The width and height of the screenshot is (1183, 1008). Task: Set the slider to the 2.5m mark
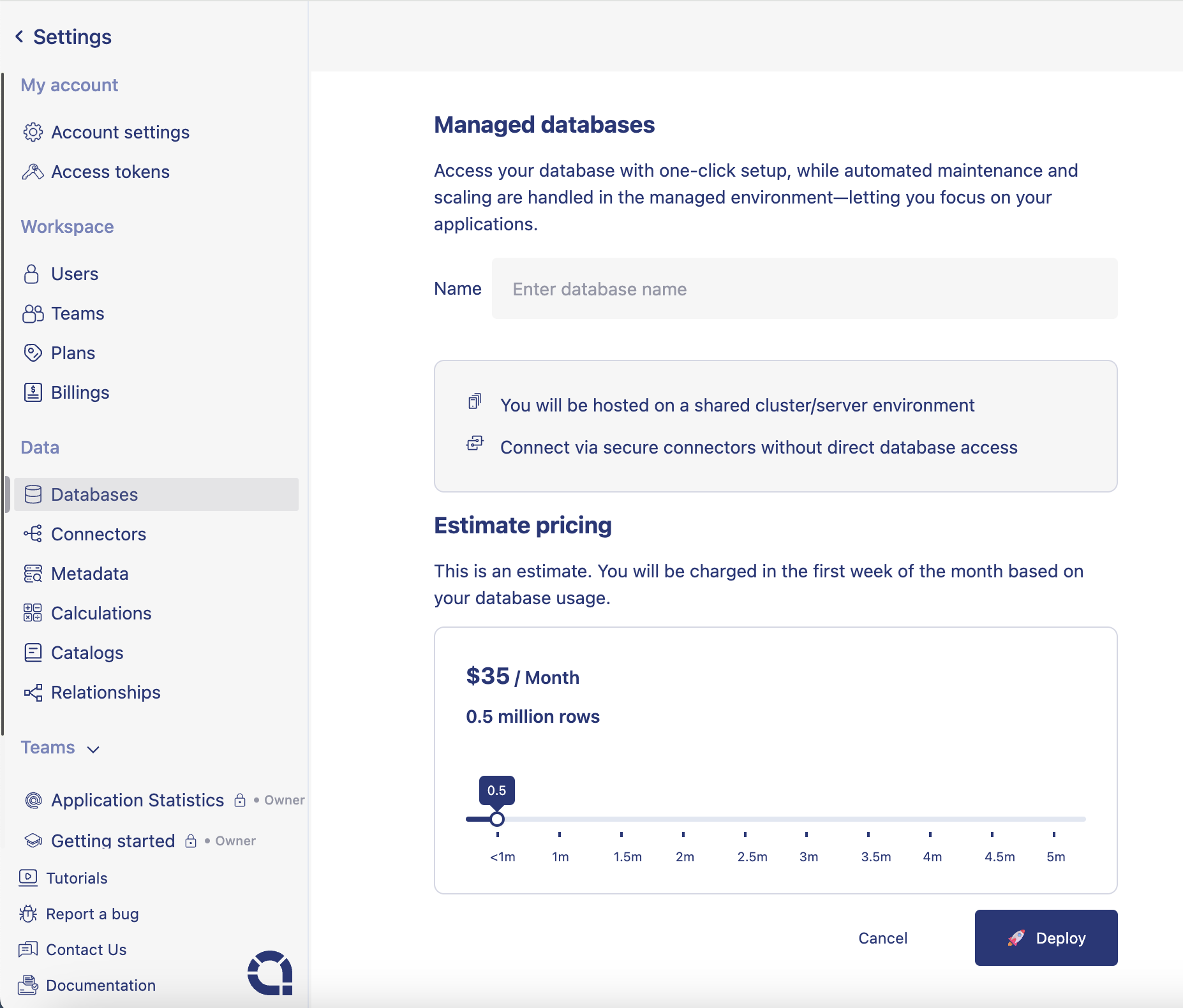click(x=745, y=819)
